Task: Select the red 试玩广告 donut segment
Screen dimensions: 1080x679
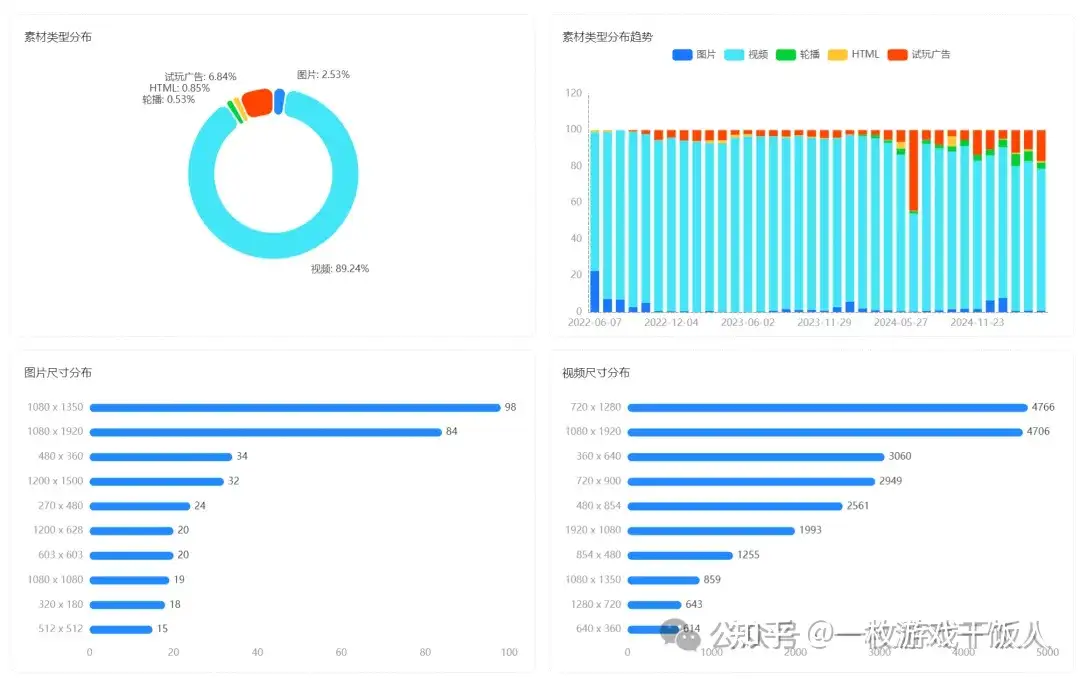Action: 258,103
